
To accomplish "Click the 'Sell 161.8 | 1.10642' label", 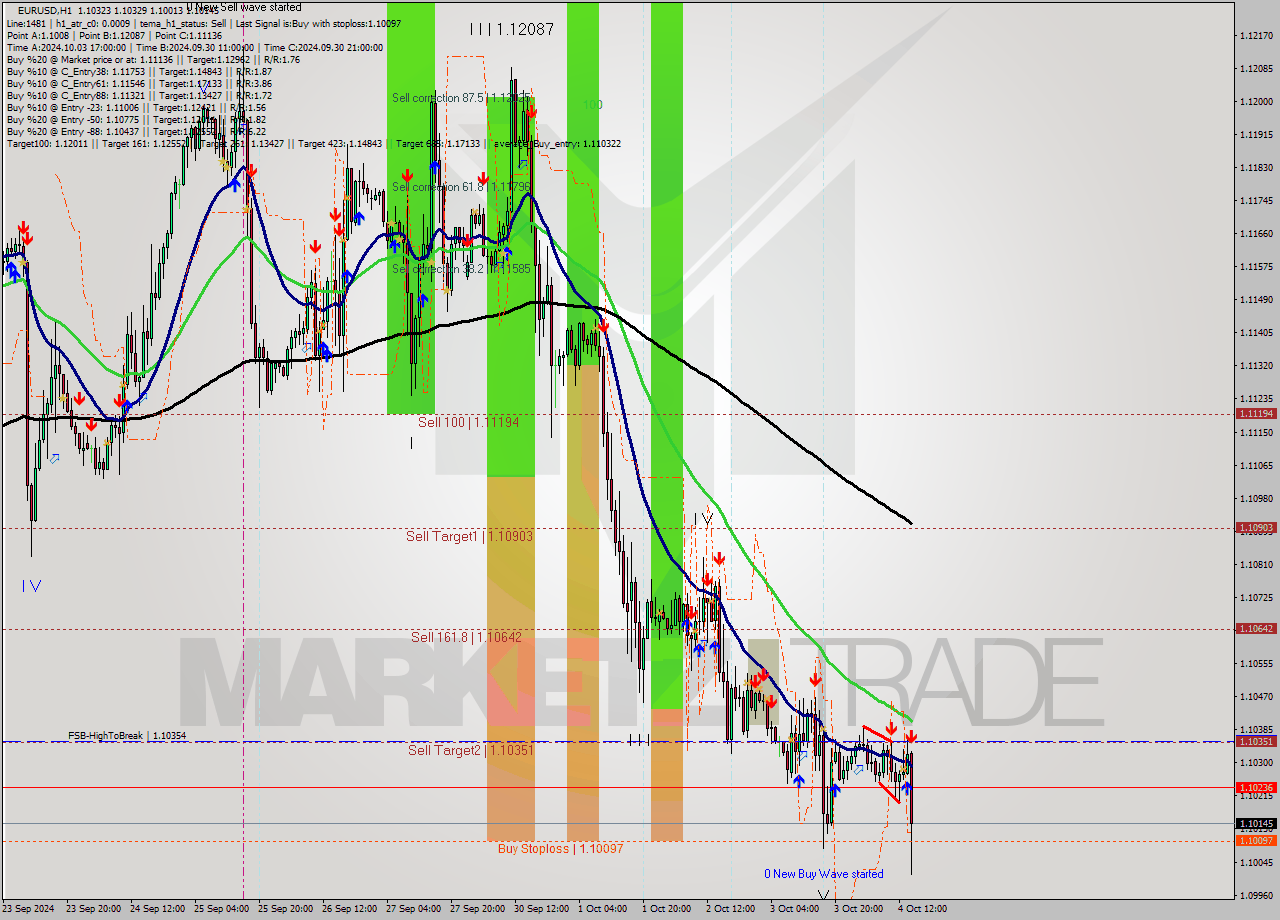I will point(466,637).
